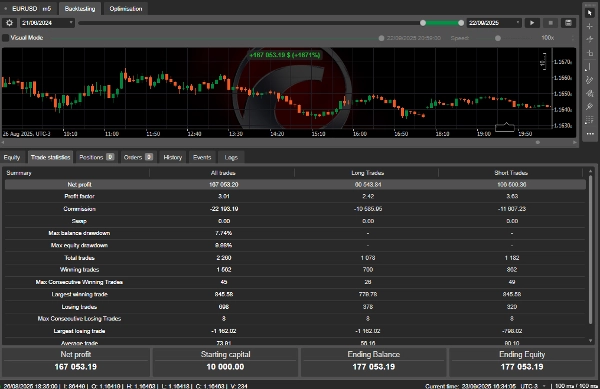Select the crosshair tool
The height and width of the screenshot is (389, 600).
pyautogui.click(x=590, y=26)
